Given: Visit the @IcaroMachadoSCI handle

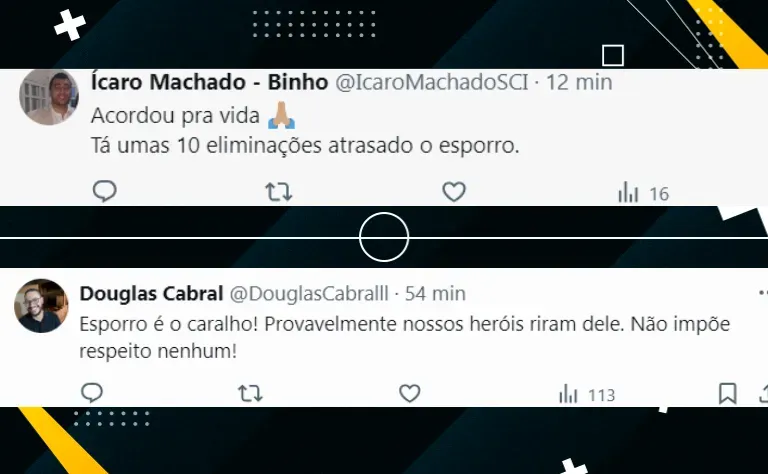Looking at the screenshot, I should pyautogui.click(x=432, y=82).
